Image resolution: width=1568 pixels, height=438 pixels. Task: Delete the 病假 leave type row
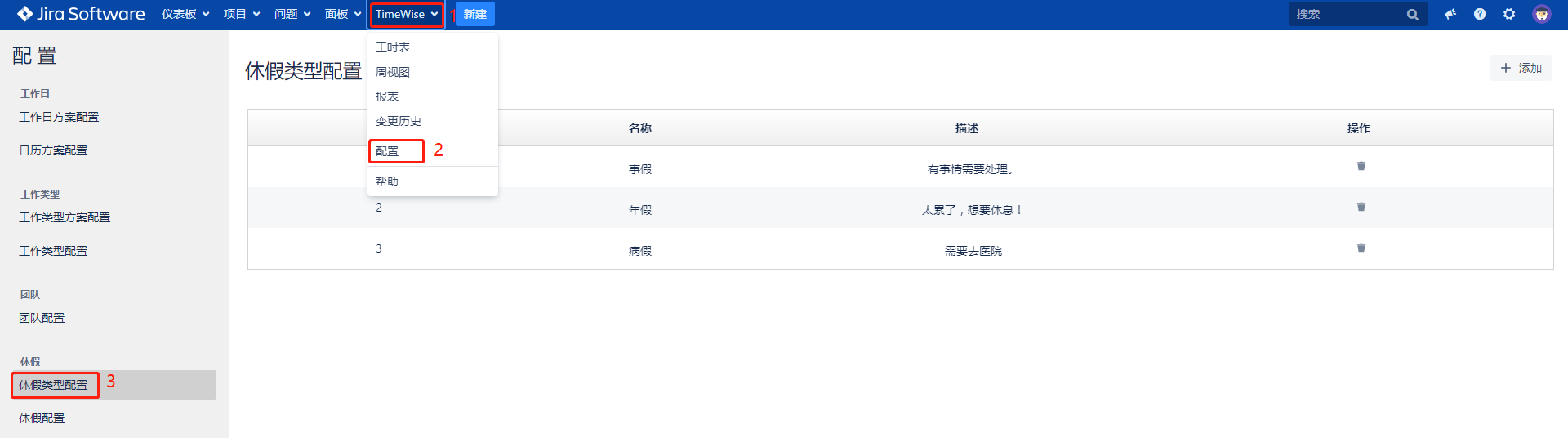pos(1361,248)
